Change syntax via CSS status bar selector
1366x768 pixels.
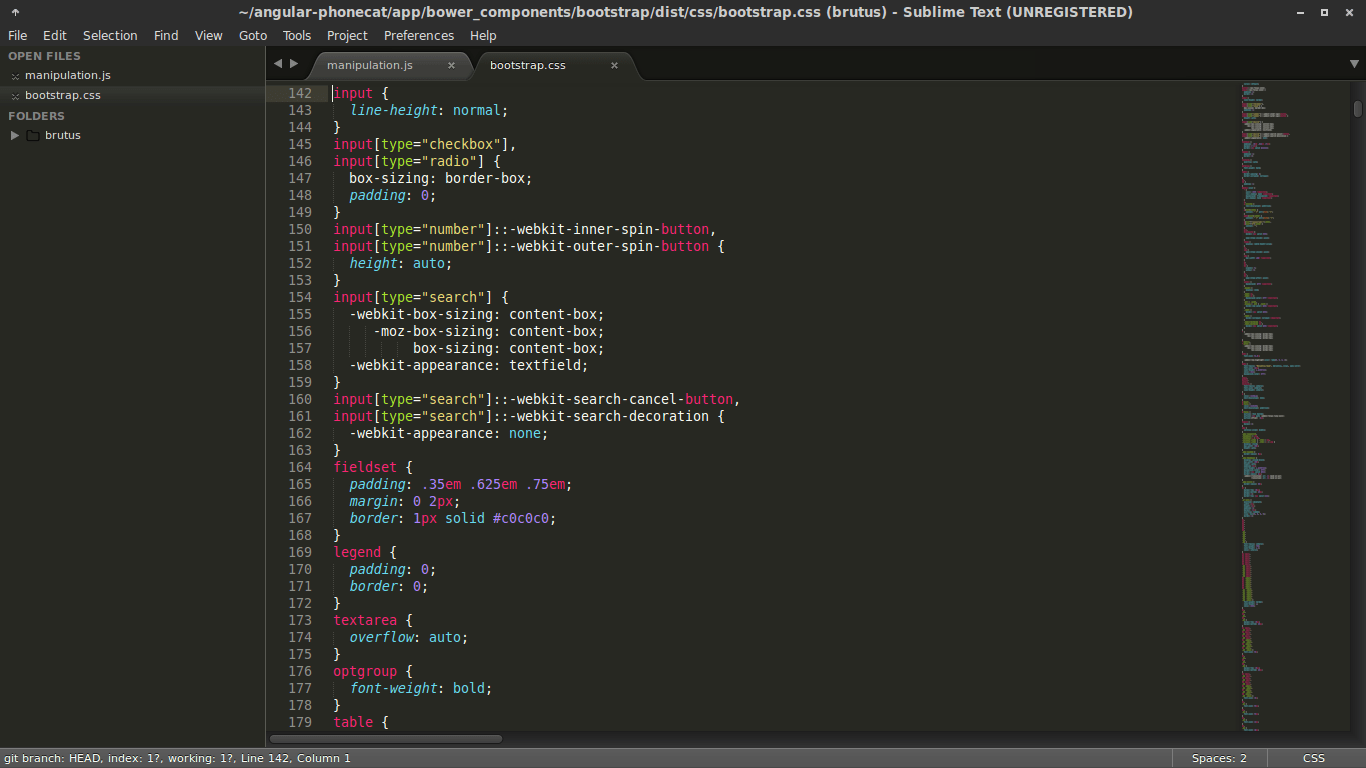pos(1313,758)
